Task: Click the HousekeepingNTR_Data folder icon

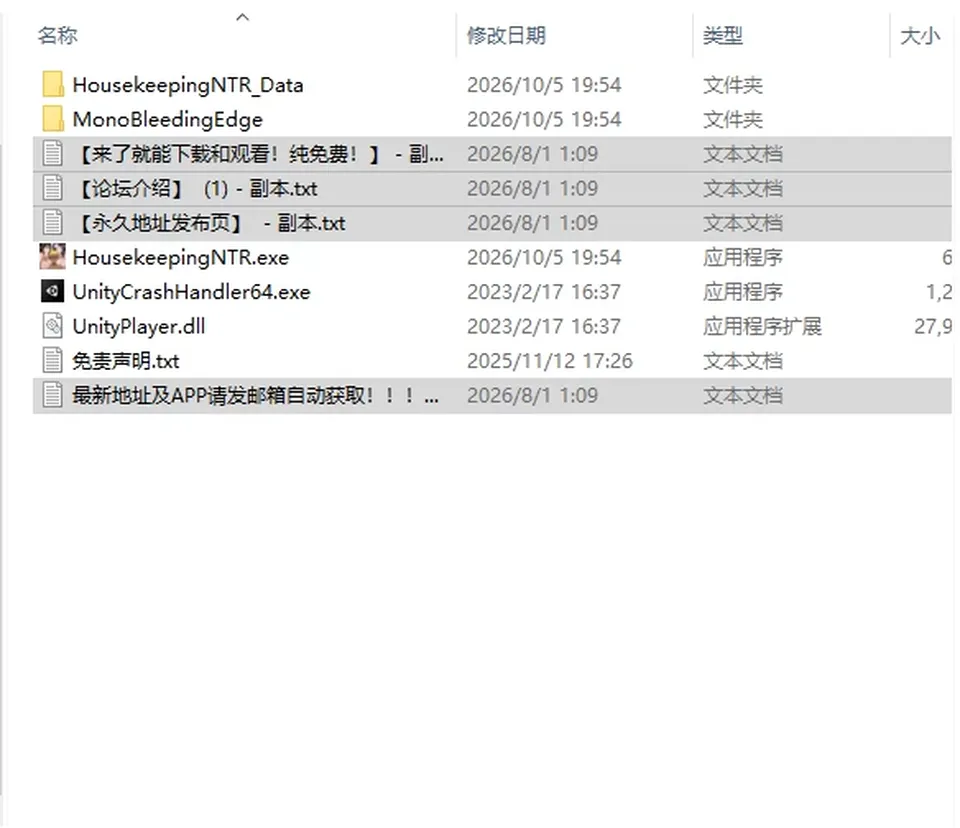Action: pos(53,85)
